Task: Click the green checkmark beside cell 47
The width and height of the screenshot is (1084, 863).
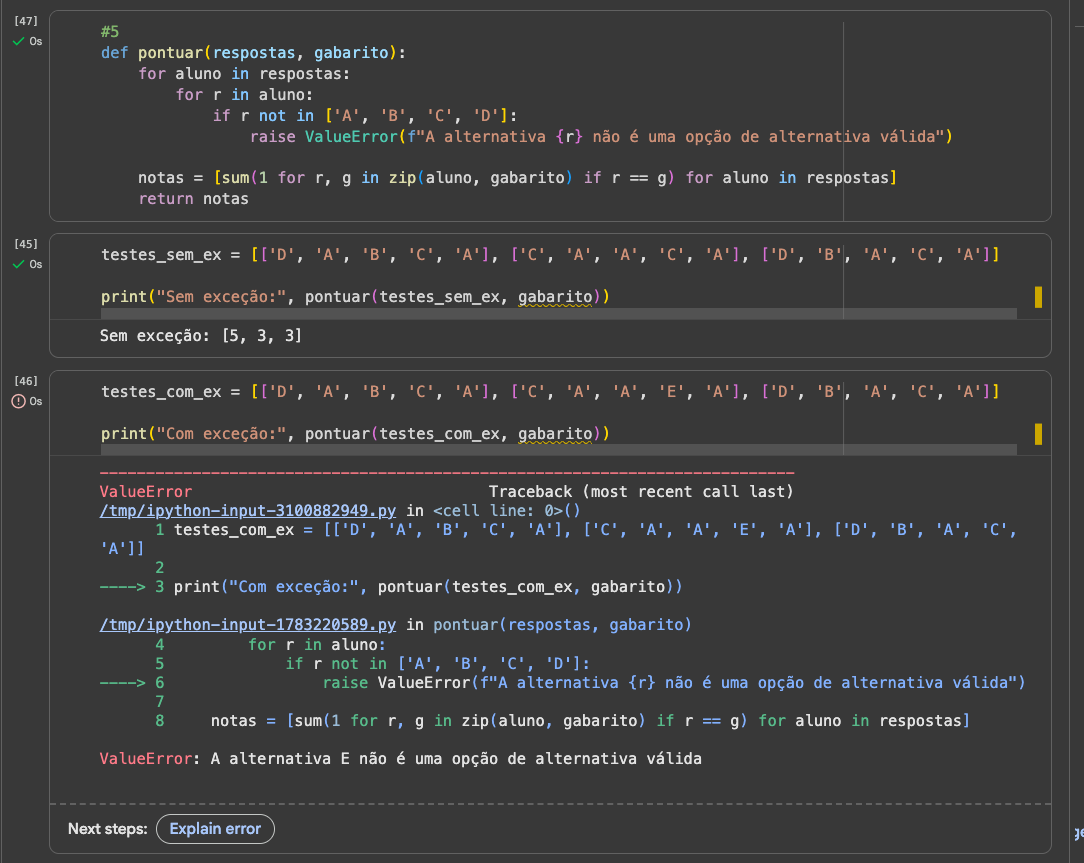Action: pos(17,41)
